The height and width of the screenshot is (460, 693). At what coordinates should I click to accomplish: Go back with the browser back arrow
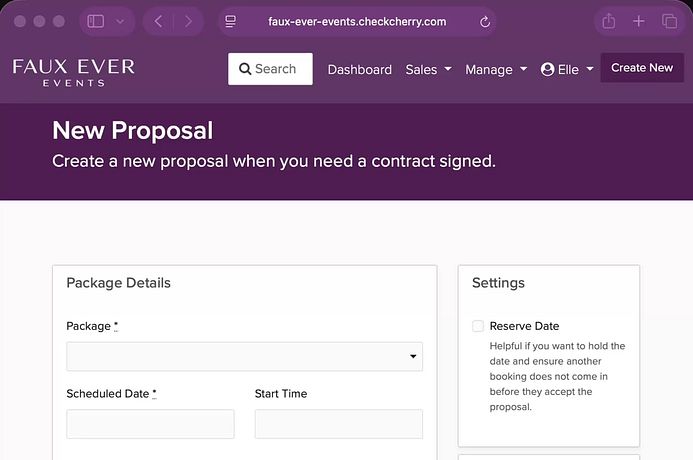point(158,21)
